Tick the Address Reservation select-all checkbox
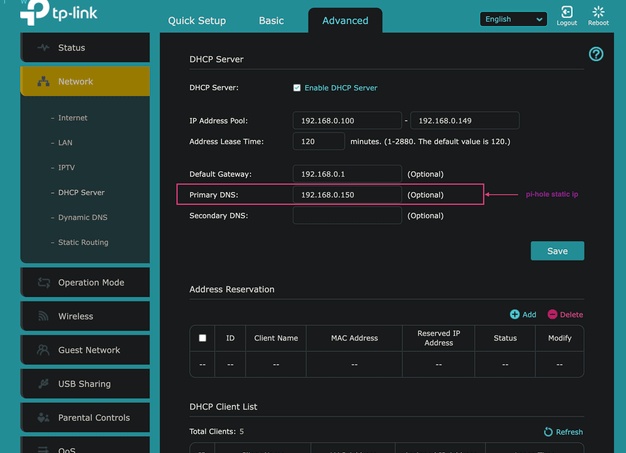626x453 pixels. pos(202,338)
